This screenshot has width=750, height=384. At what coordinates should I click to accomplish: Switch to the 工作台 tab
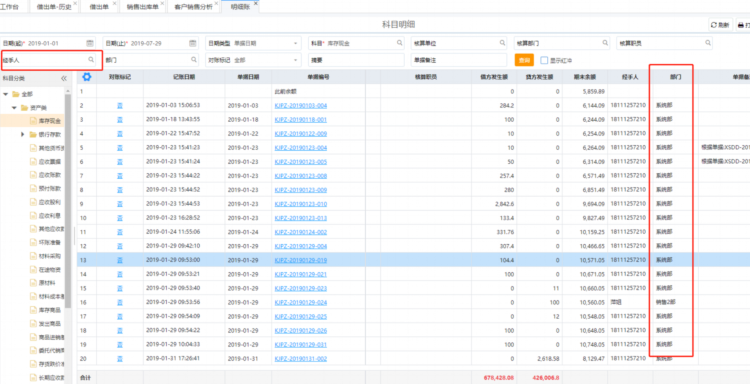[x=10, y=7]
